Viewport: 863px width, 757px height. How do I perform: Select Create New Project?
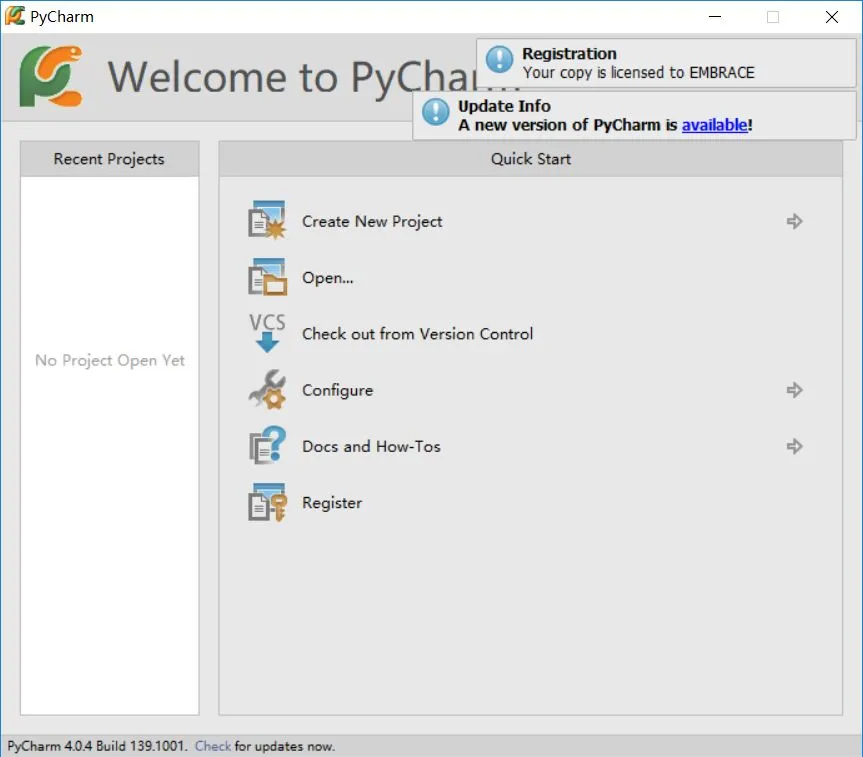pyautogui.click(x=372, y=221)
